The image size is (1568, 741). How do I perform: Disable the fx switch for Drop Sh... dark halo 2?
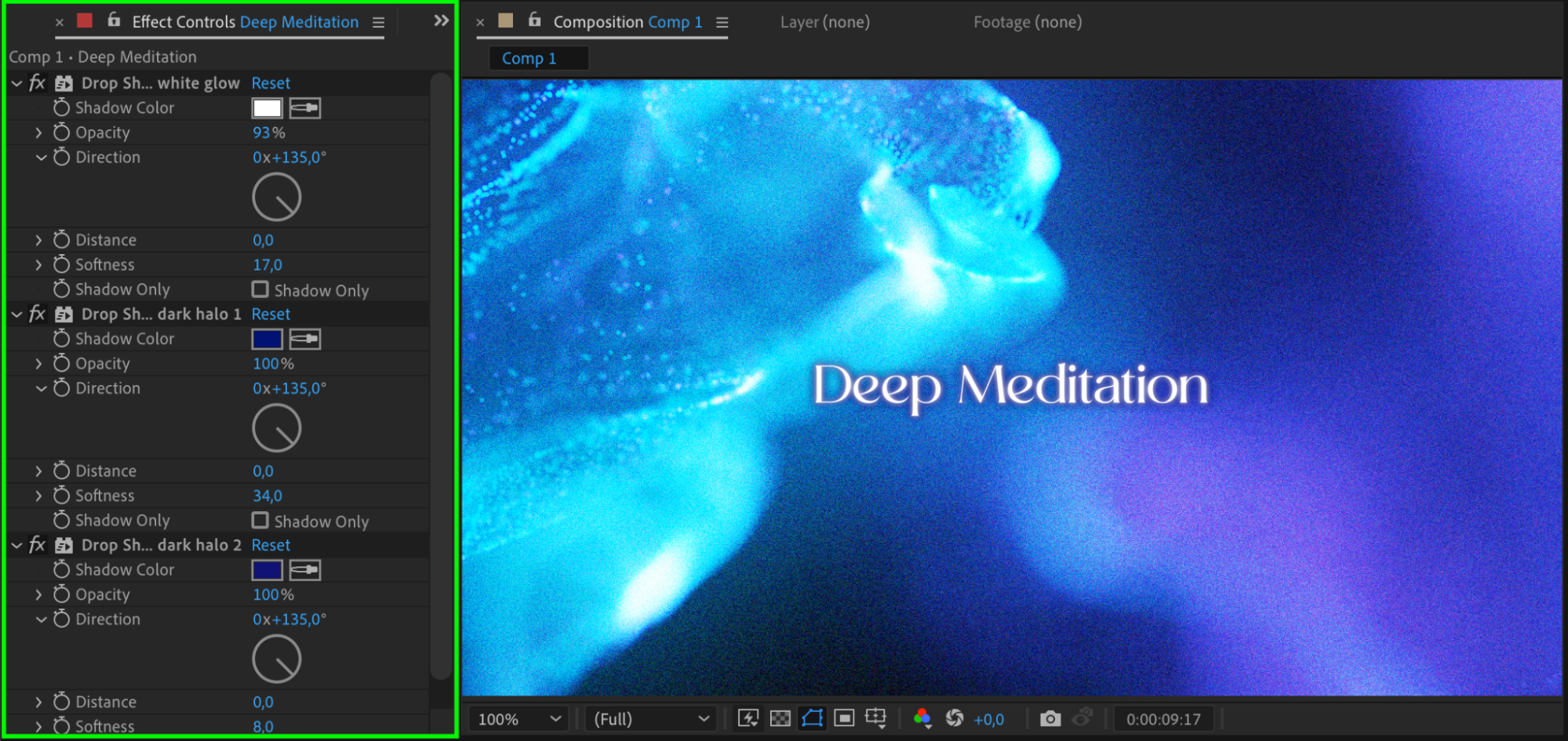37,545
